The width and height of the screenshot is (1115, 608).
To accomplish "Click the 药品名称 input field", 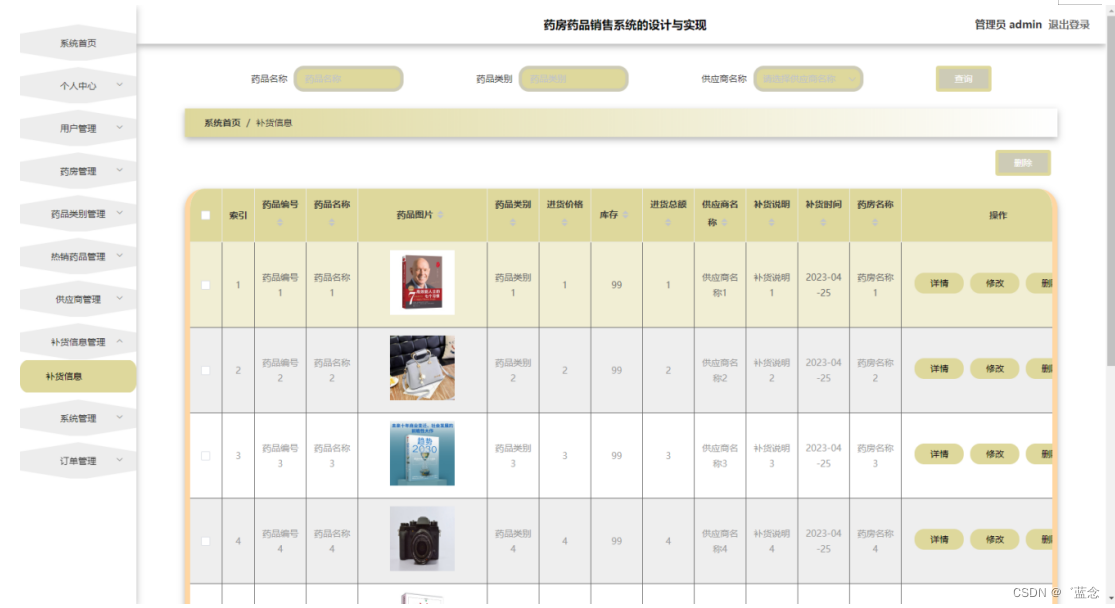I will (350, 78).
